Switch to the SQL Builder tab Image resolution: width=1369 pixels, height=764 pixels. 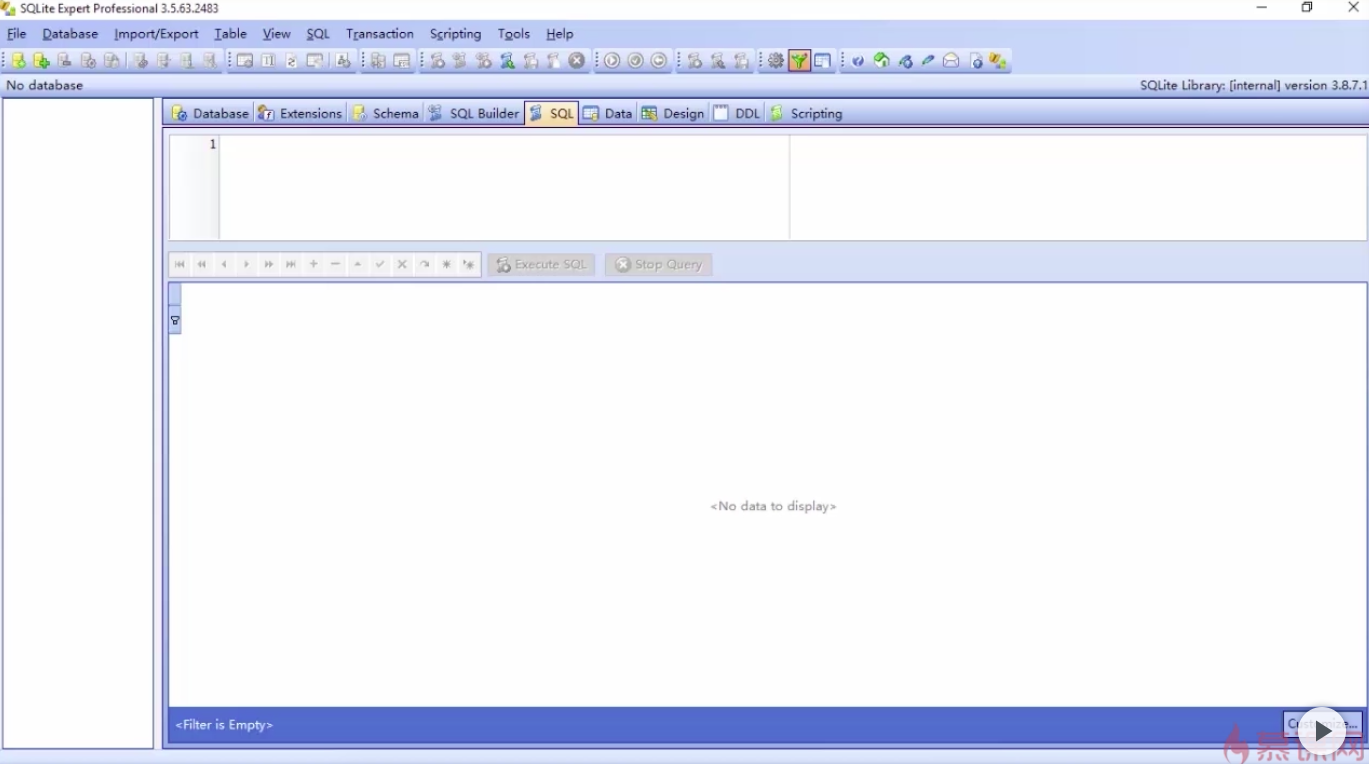(x=473, y=113)
